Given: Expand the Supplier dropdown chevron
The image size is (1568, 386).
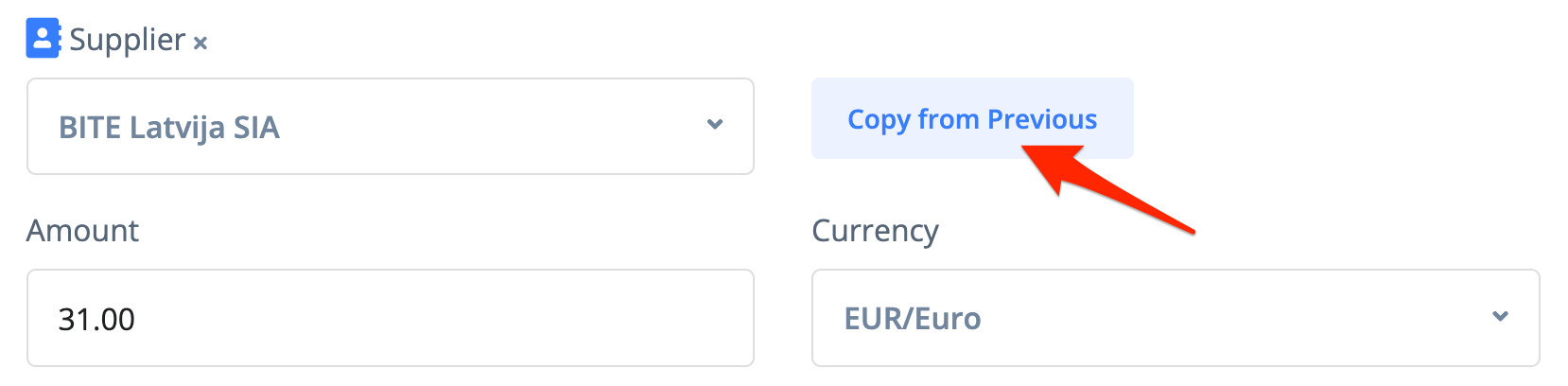Looking at the screenshot, I should [715, 125].
